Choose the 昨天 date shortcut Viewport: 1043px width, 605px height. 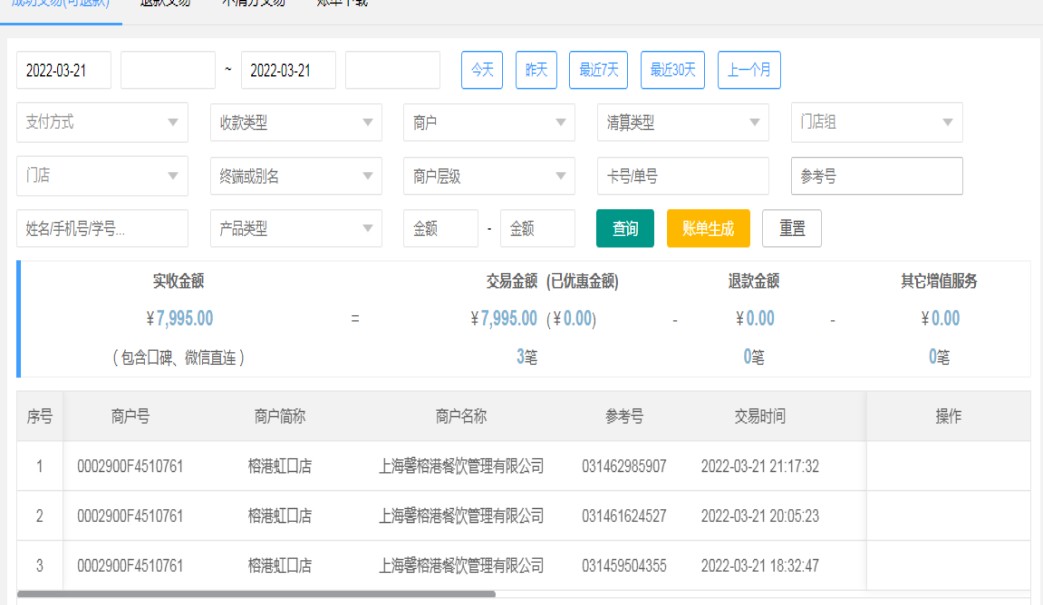click(536, 70)
